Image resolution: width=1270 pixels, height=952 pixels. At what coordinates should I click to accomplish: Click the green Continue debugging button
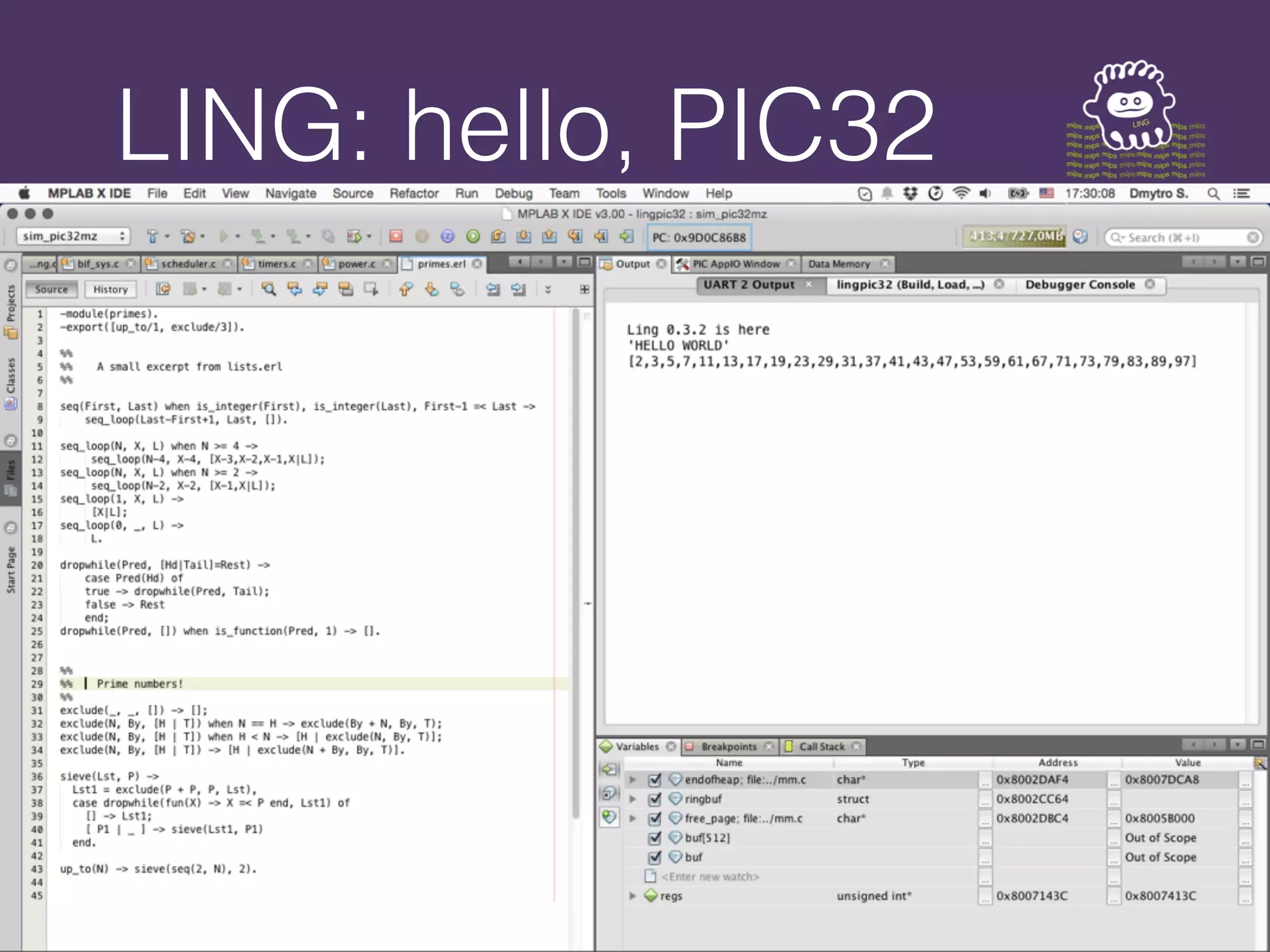point(473,236)
